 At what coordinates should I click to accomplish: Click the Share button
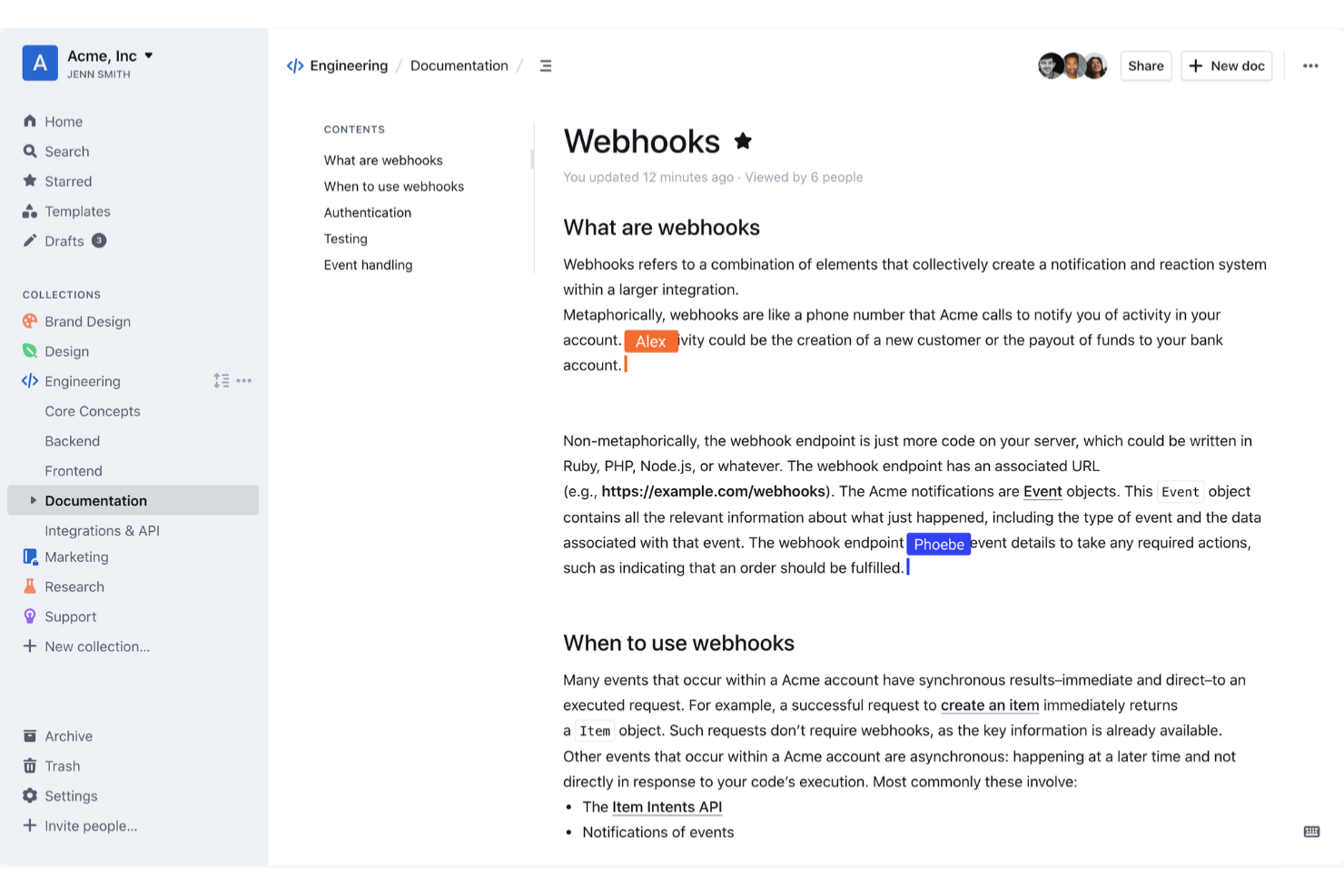(x=1145, y=65)
